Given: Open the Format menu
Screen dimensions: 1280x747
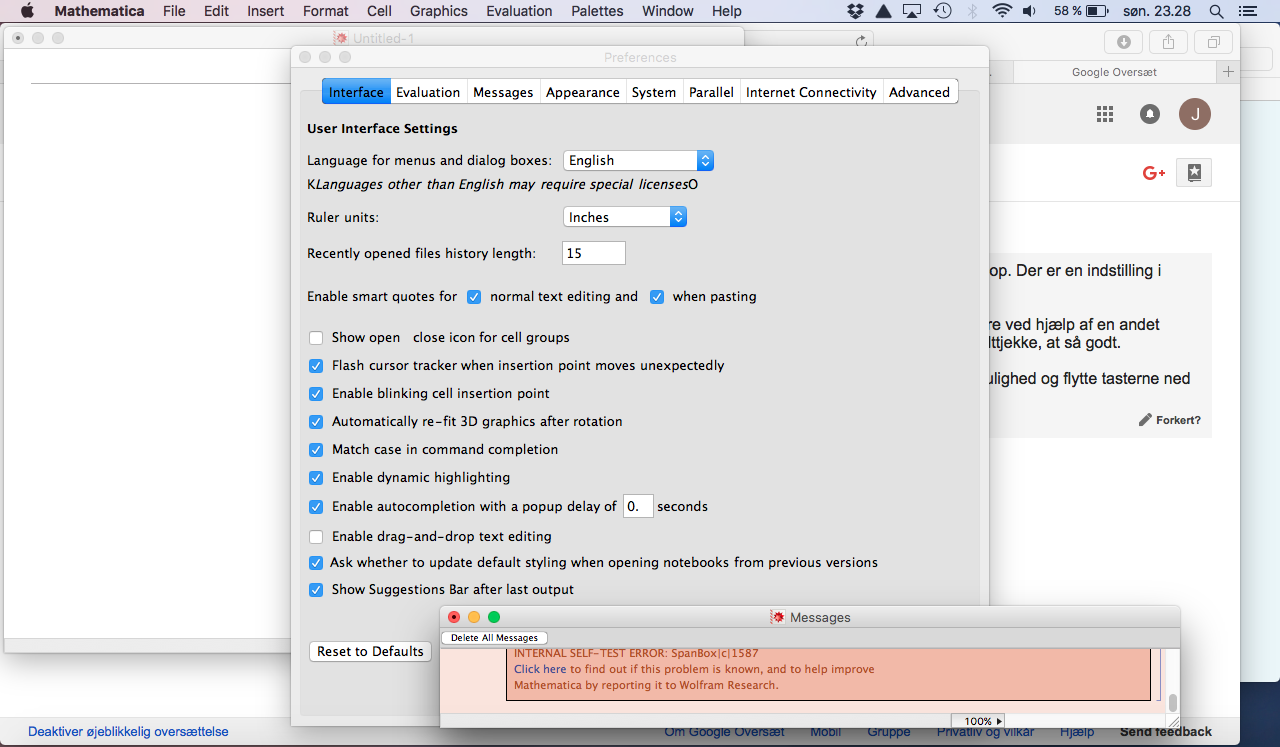Looking at the screenshot, I should point(326,11).
